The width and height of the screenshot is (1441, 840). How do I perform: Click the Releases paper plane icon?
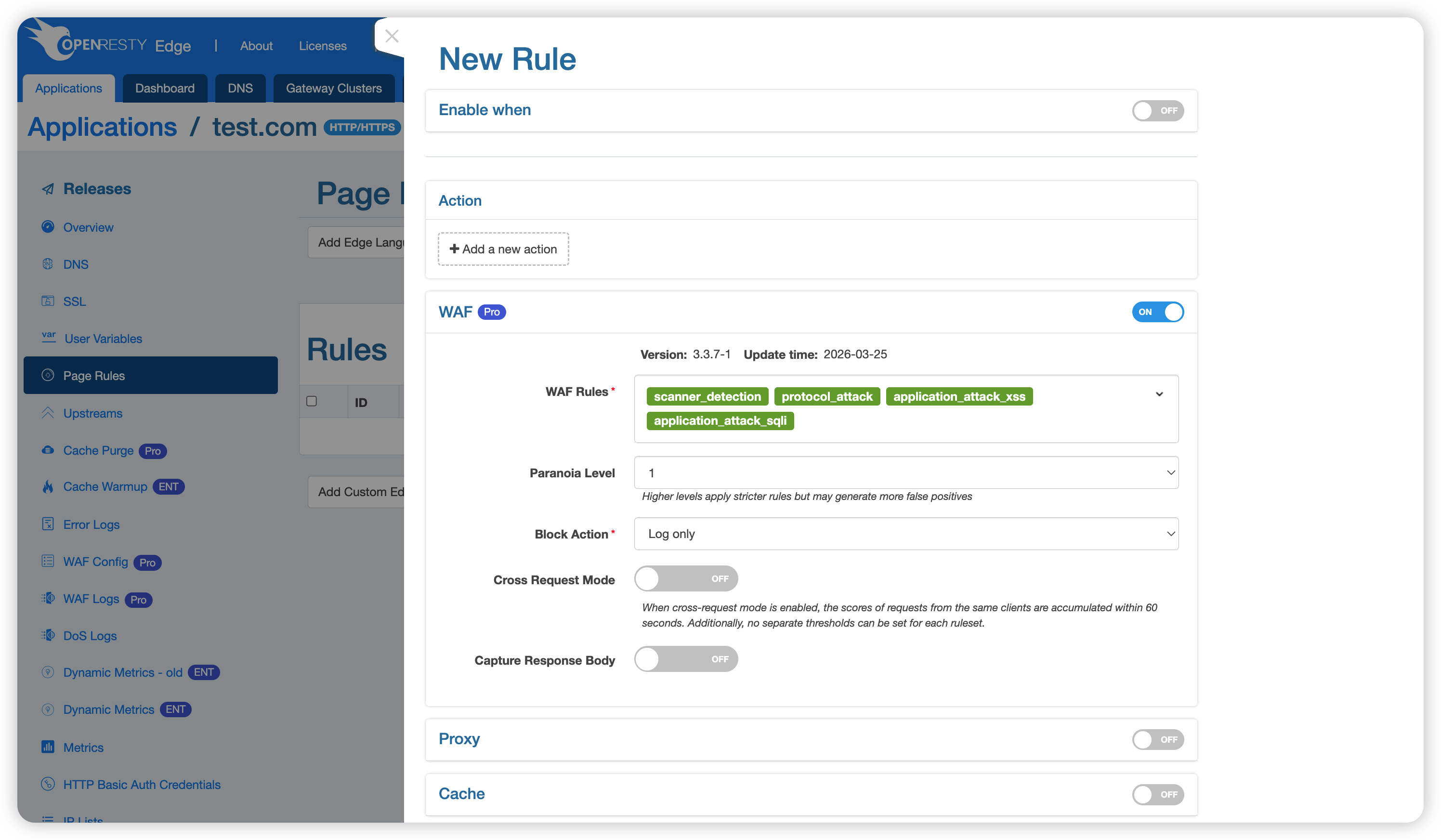(x=48, y=189)
